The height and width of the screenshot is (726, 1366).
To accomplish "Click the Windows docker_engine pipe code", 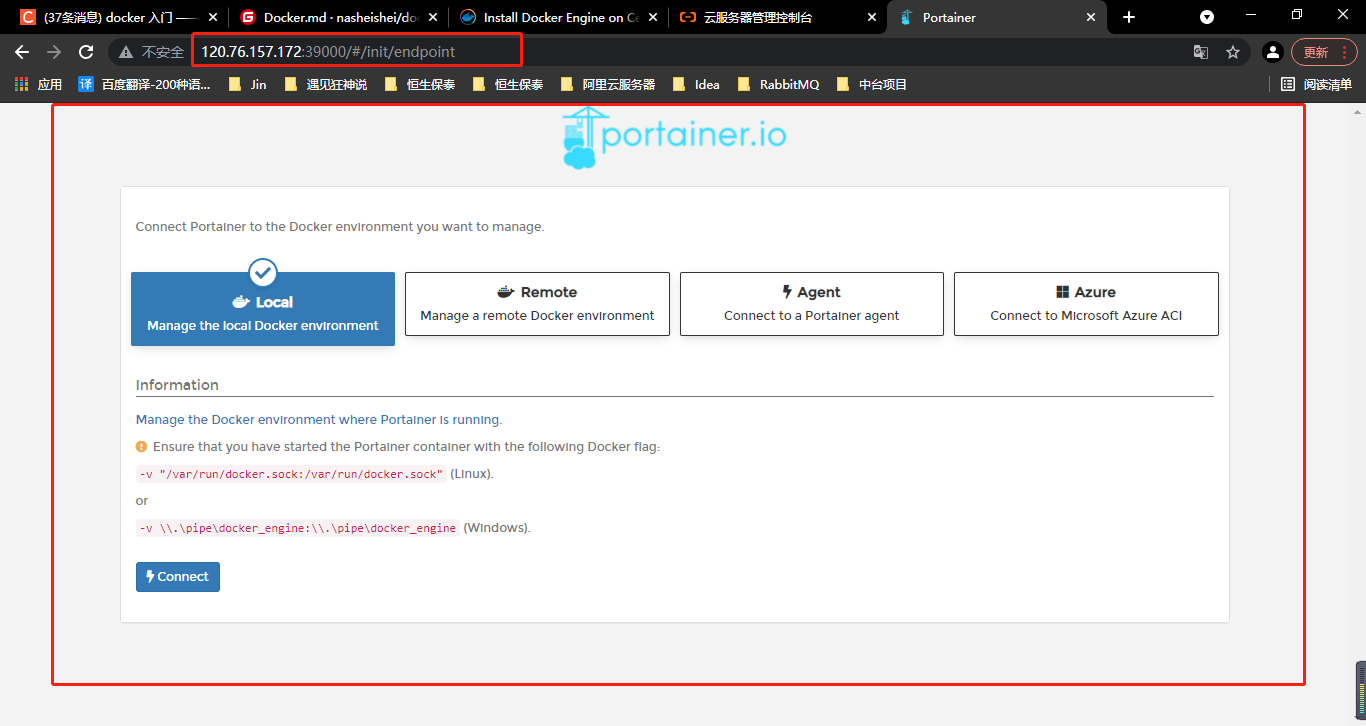I will [297, 528].
